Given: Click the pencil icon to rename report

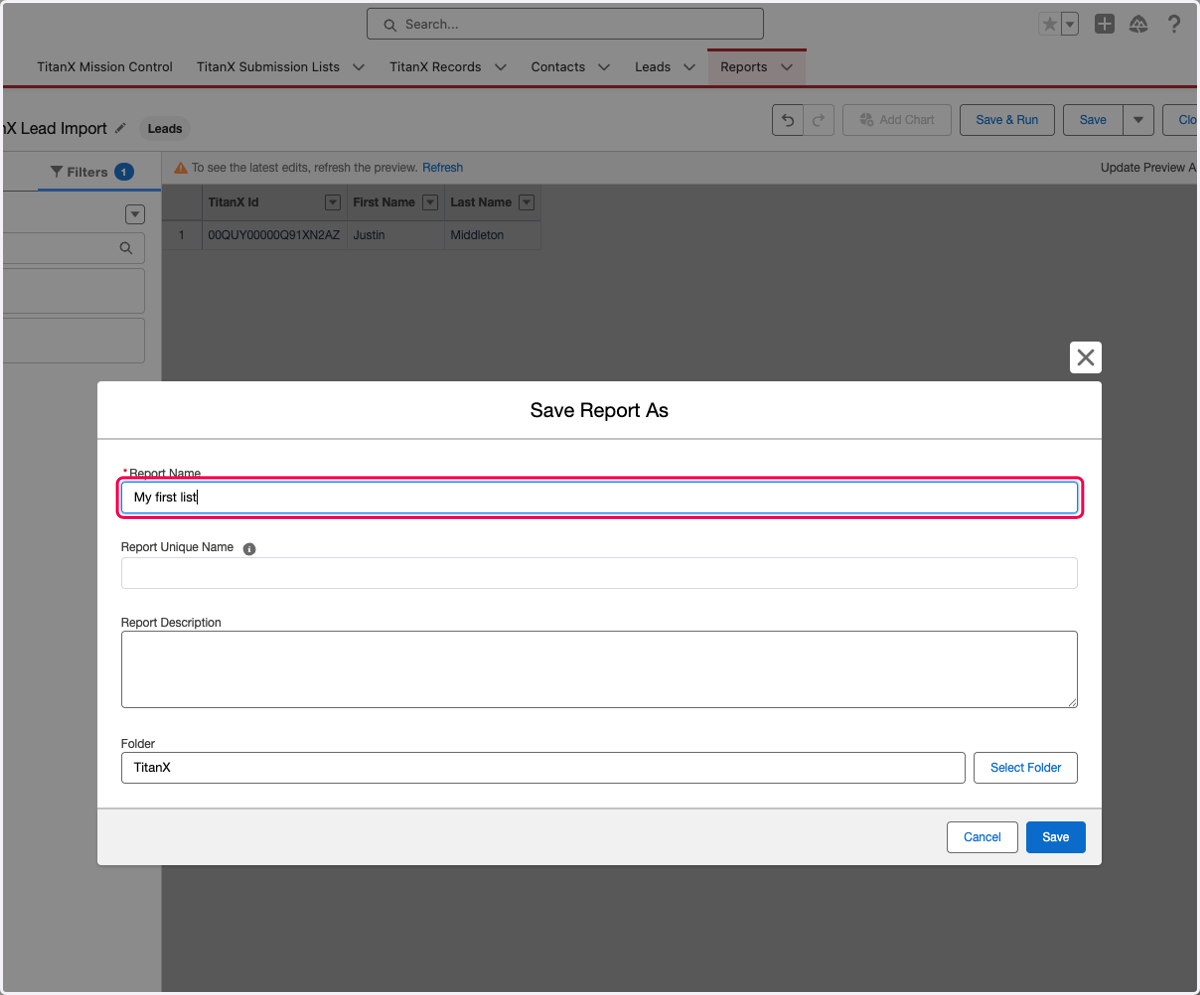Looking at the screenshot, I should [x=121, y=128].
